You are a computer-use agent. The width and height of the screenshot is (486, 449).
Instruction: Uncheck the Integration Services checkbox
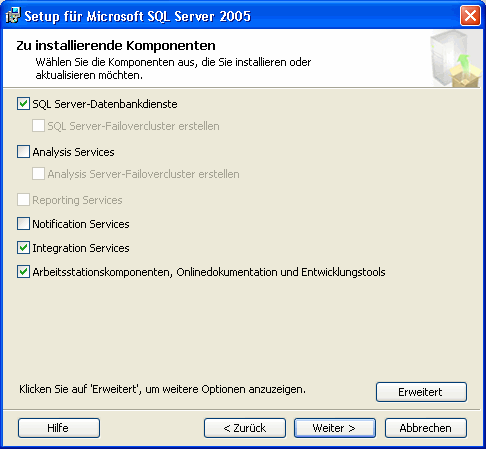23,248
